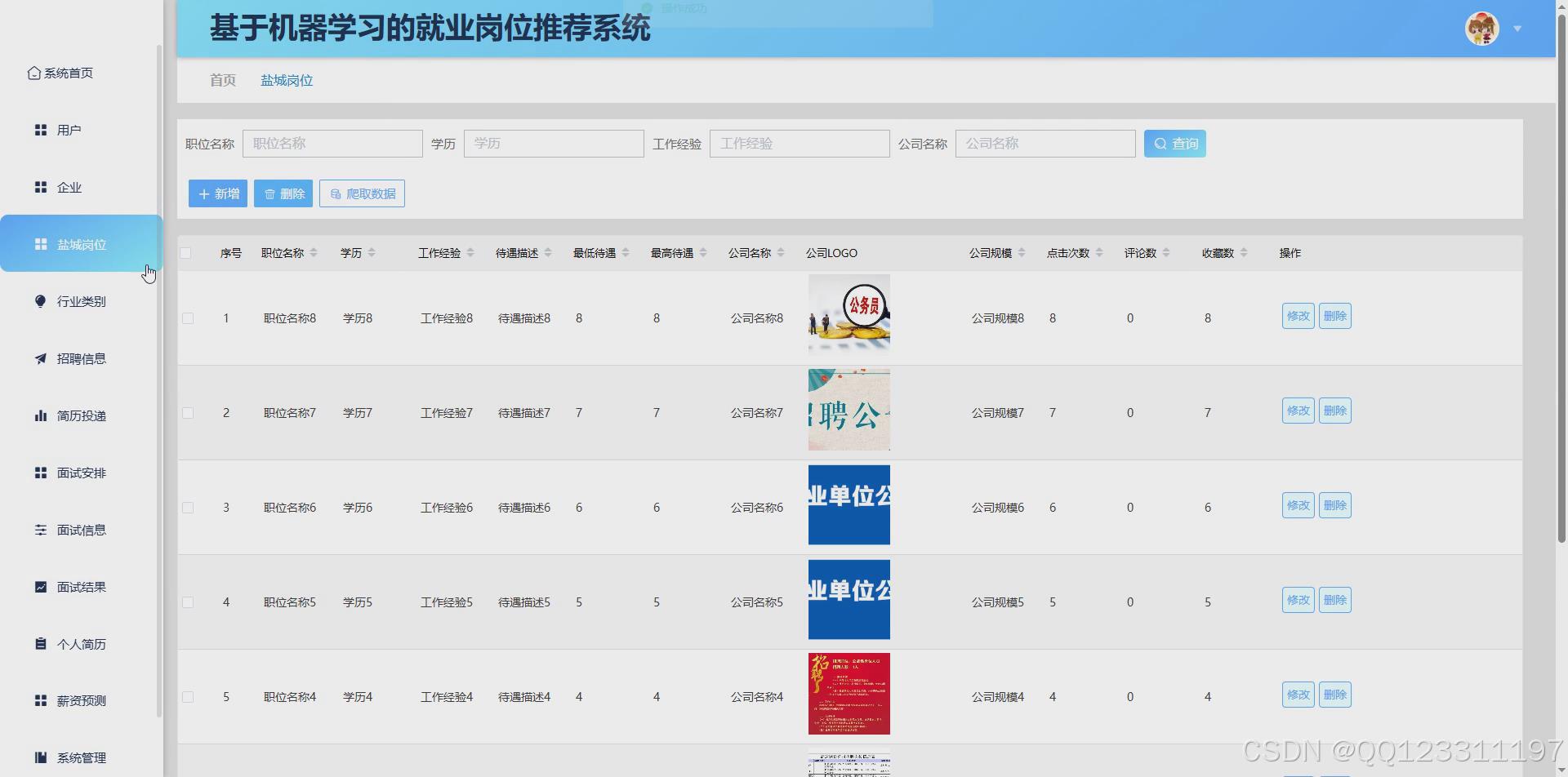Click the magnifier icon in 查询 button
Image resolution: width=1568 pixels, height=777 pixels.
[1160, 144]
